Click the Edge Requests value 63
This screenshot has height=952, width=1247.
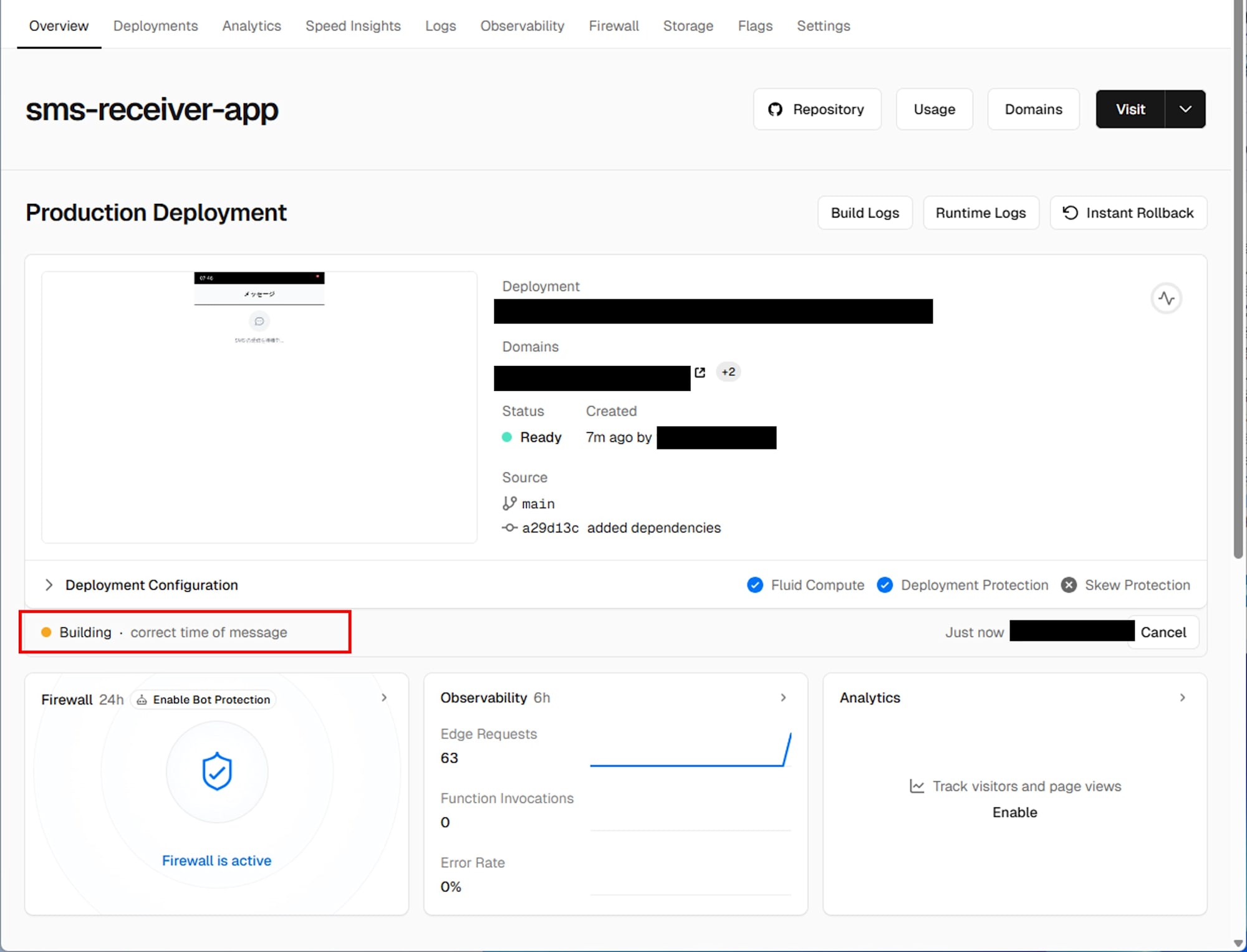[449, 758]
